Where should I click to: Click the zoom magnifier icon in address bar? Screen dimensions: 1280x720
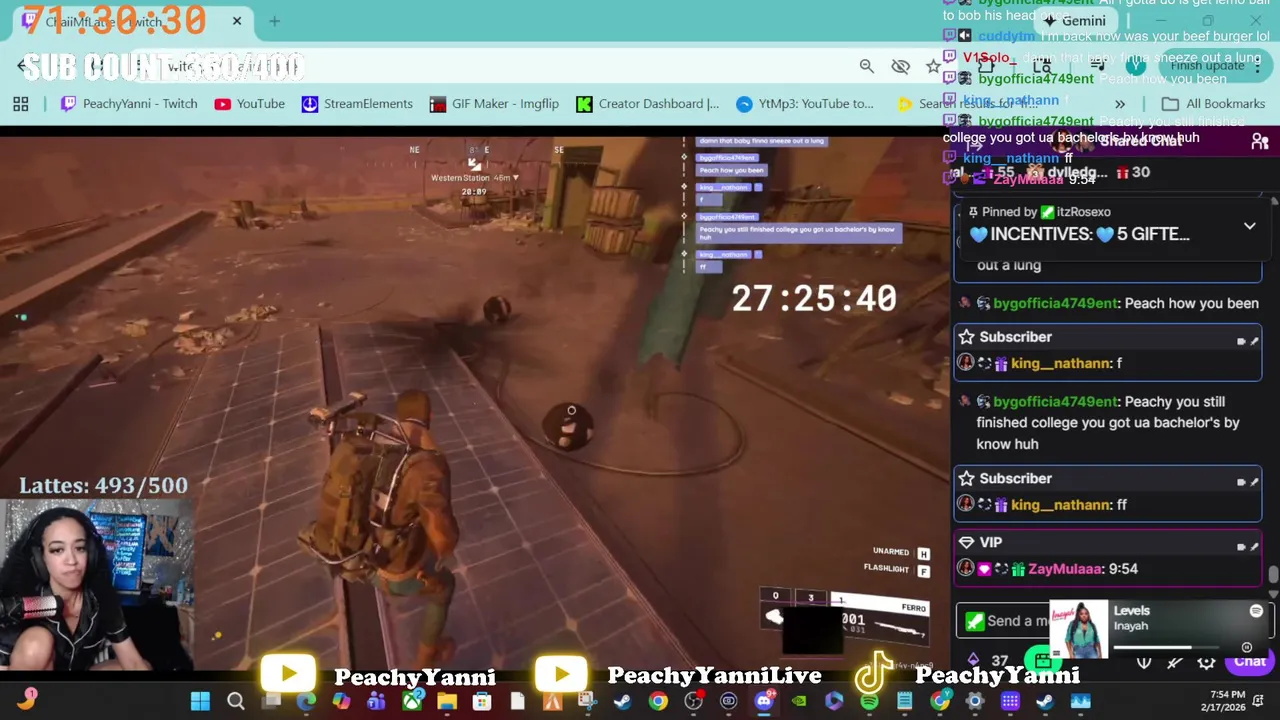pyautogui.click(x=867, y=66)
